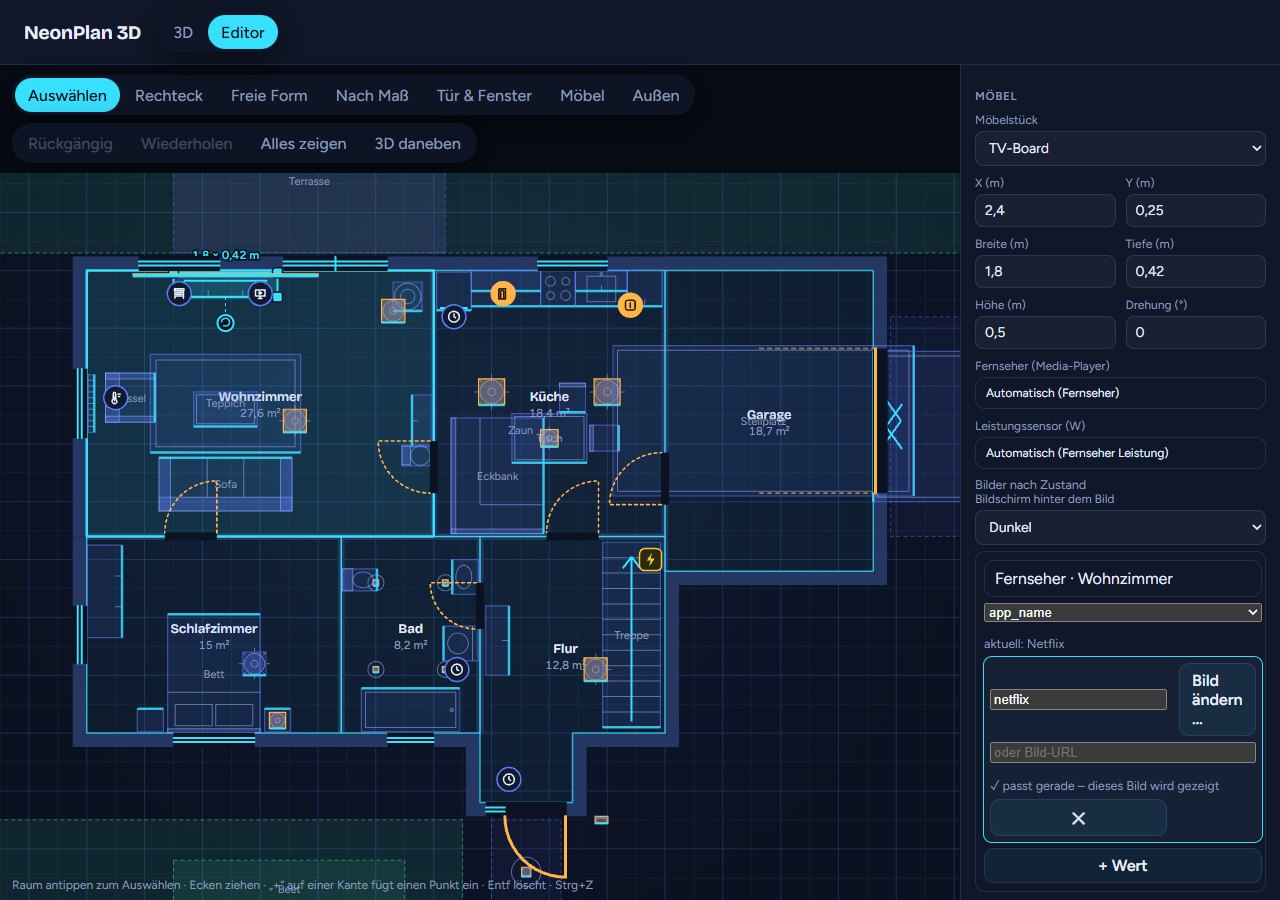Click the ceiling light in the Schlafzimmer
1280x900 pixels.
255,662
